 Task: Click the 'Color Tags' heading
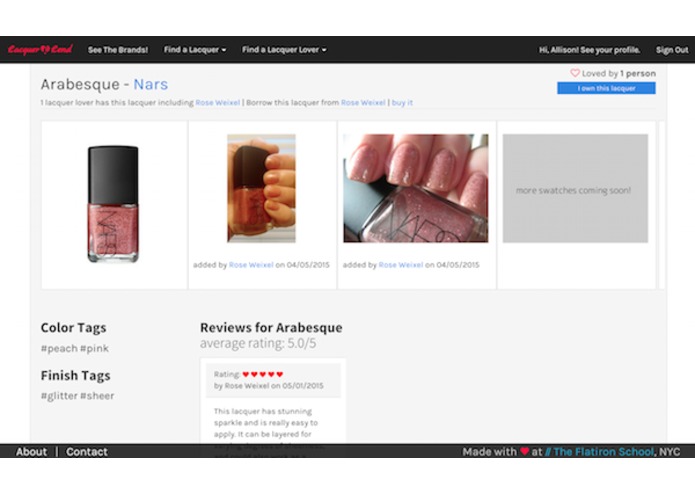74,328
